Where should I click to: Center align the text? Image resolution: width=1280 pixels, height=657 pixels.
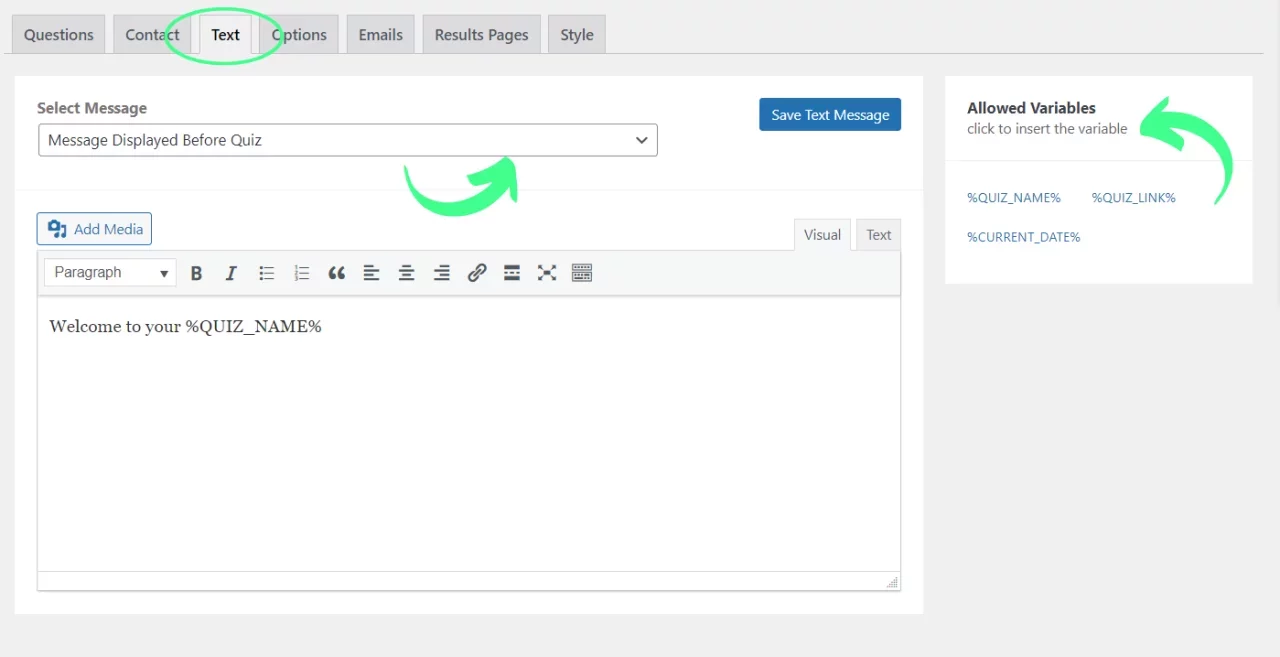[x=406, y=273]
